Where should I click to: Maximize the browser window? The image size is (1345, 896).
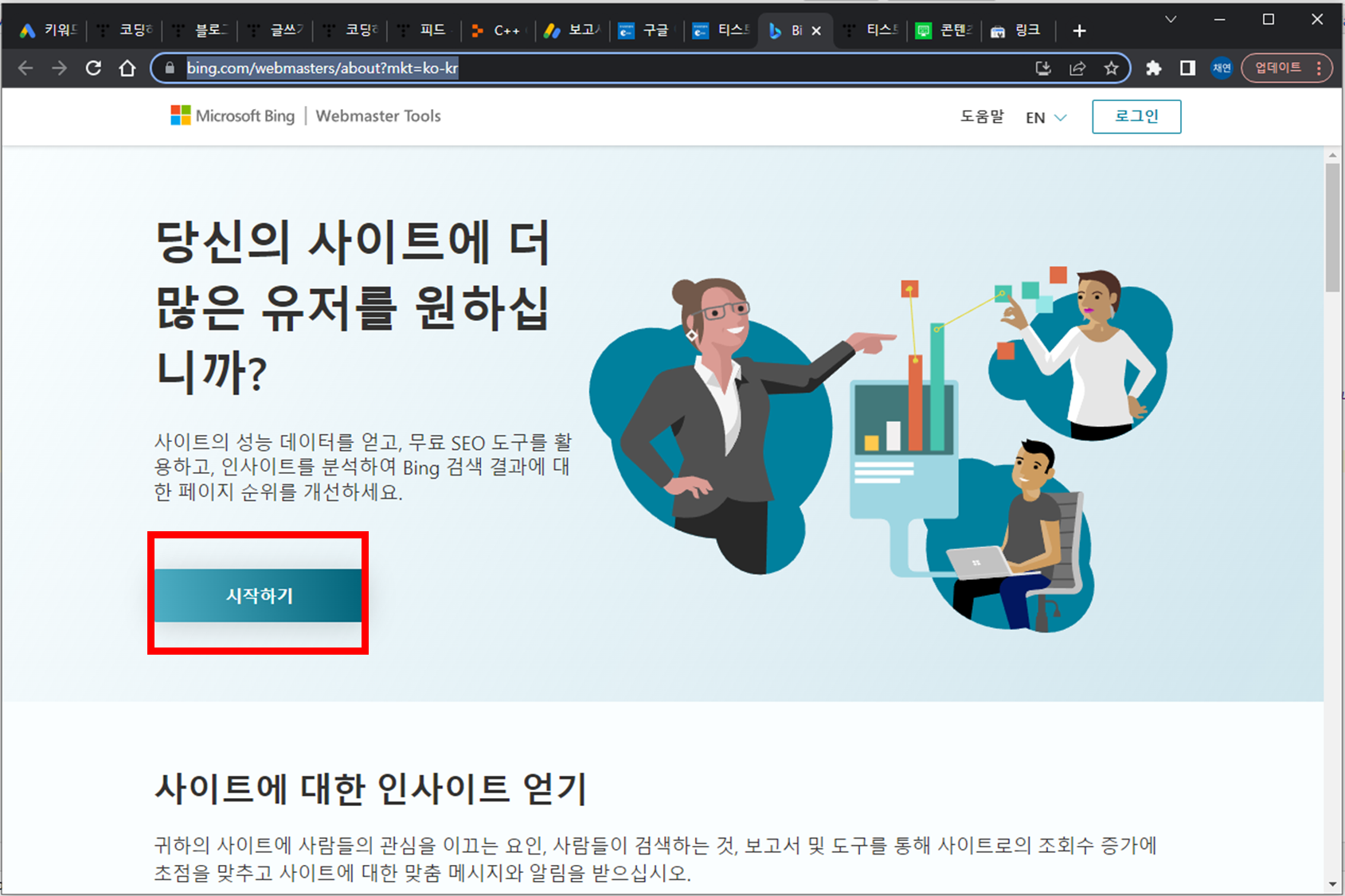point(1269,19)
